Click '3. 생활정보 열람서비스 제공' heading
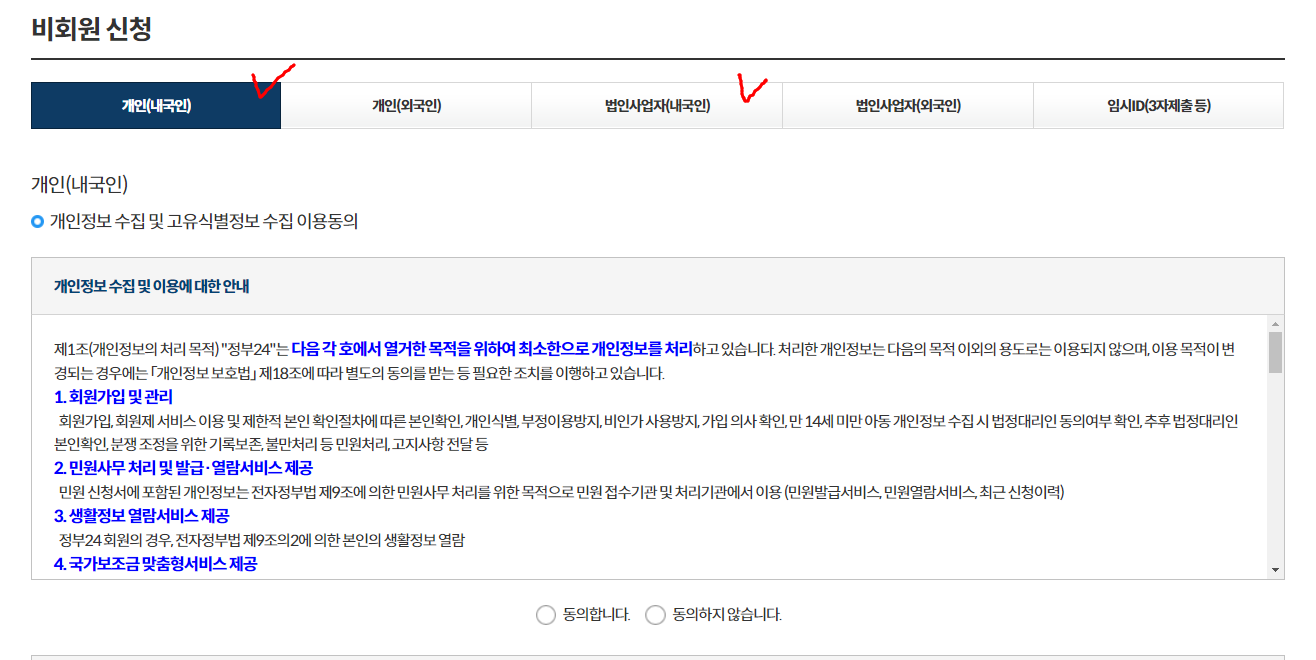Viewport: 1316px width, 660px height. (x=141, y=516)
